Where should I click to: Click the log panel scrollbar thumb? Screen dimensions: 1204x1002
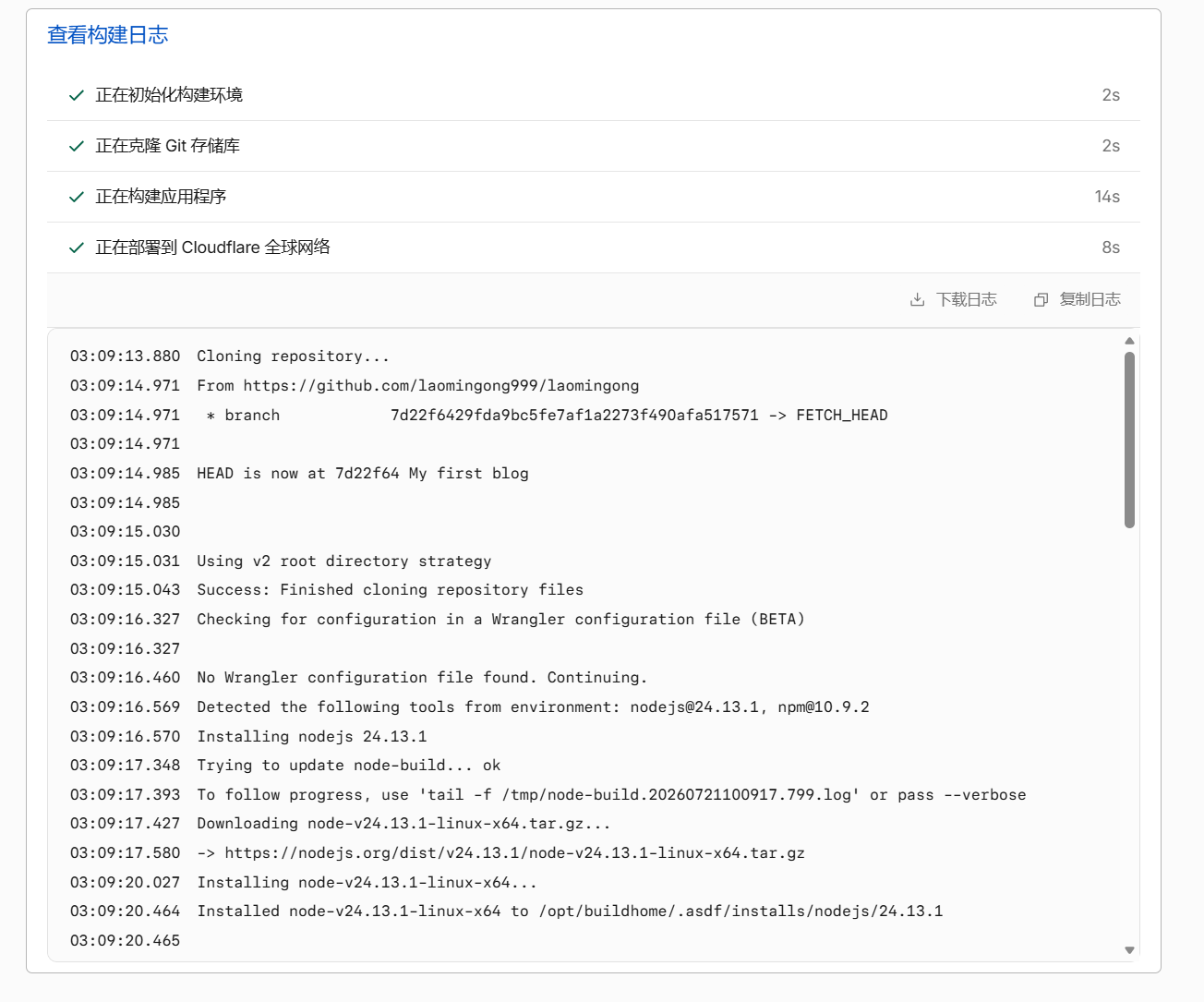click(x=1129, y=440)
